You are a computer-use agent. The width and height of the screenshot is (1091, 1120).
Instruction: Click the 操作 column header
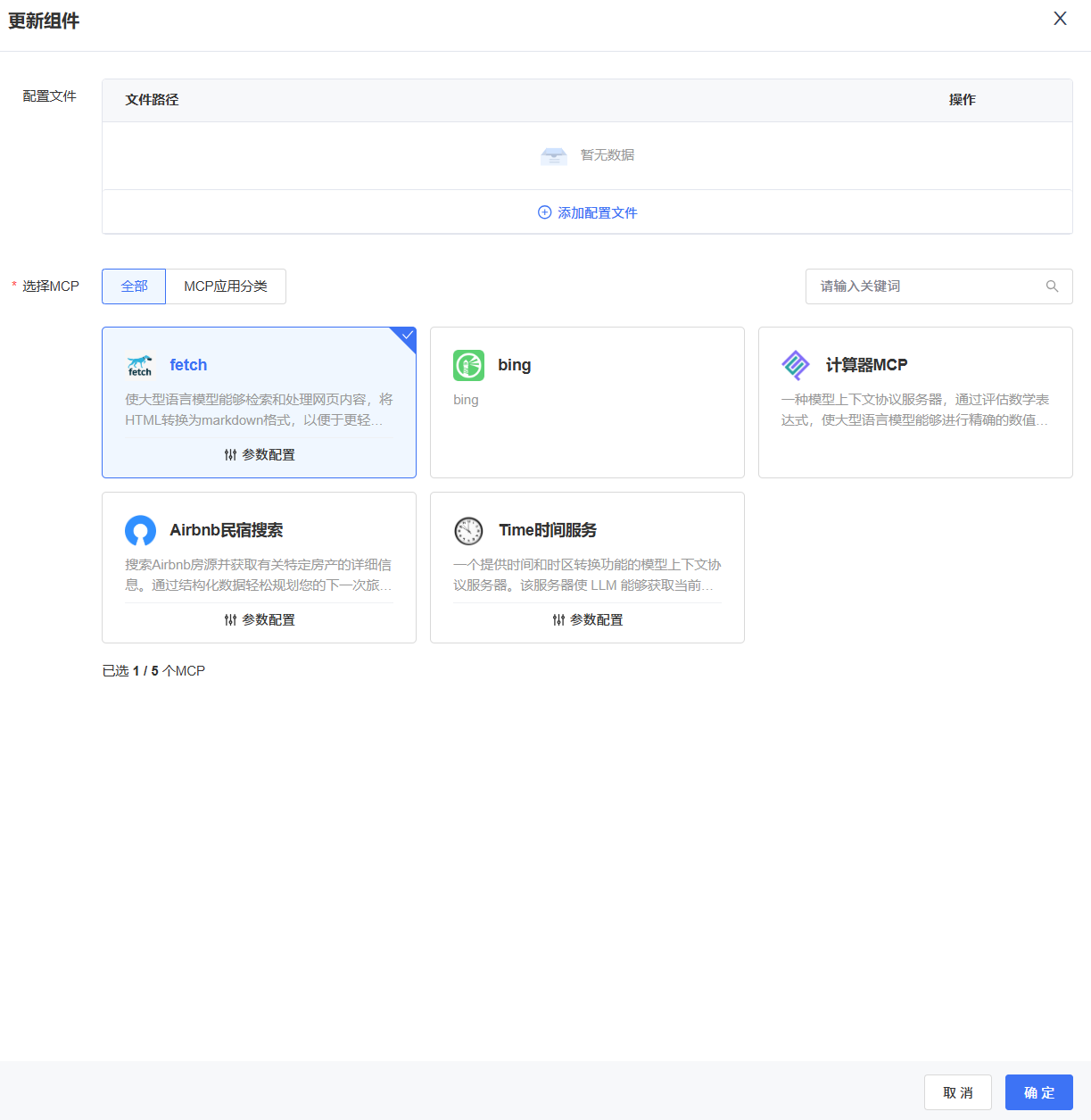point(962,100)
